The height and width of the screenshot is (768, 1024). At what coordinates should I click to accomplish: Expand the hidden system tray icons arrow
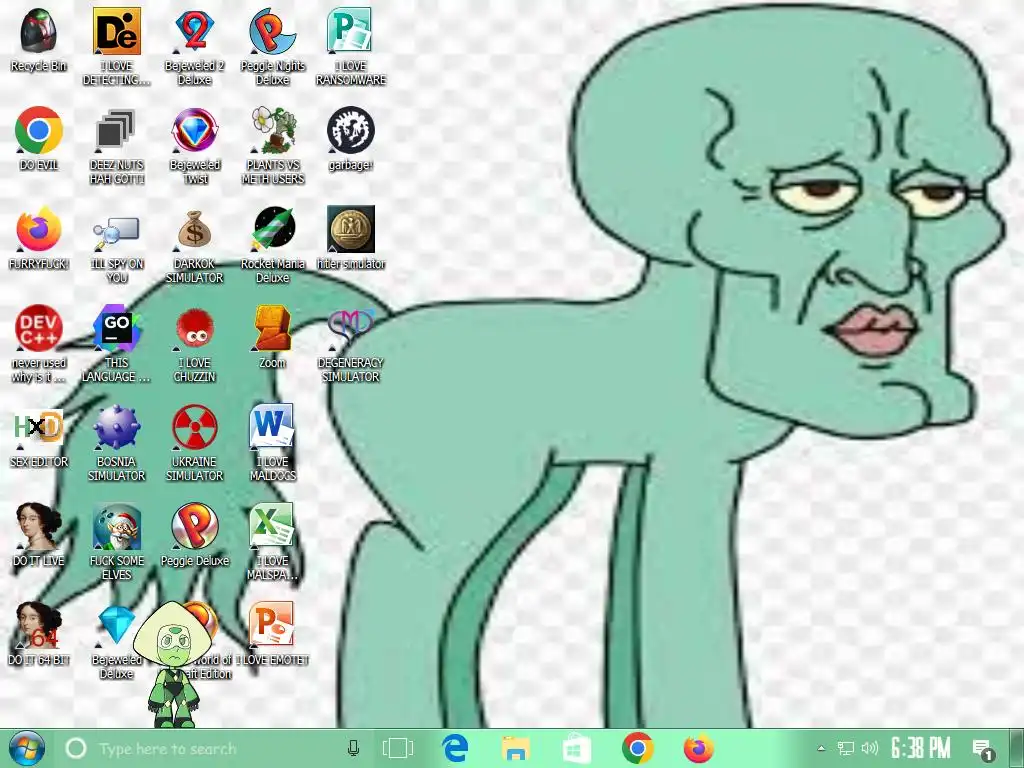[x=822, y=748]
